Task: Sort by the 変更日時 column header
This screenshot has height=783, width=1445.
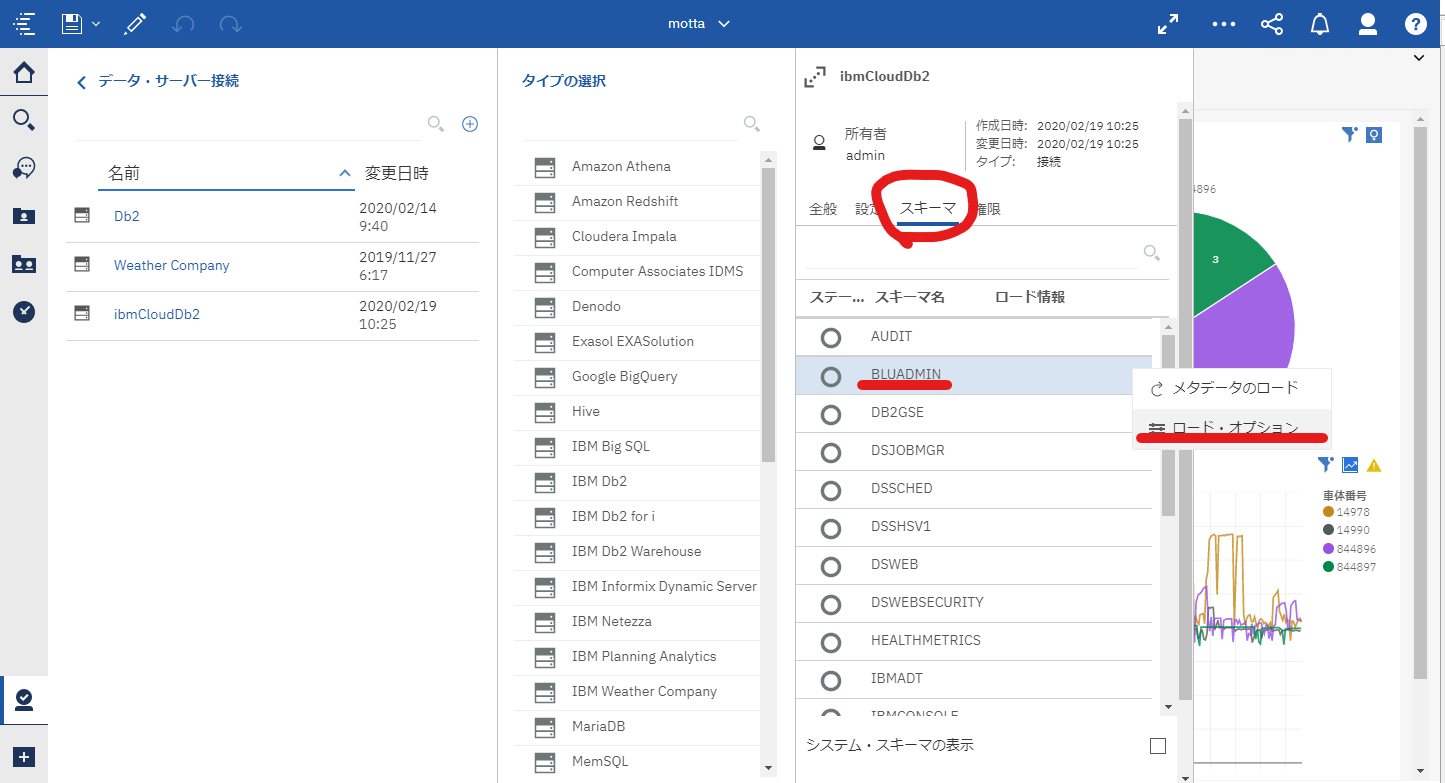Action: click(x=397, y=173)
